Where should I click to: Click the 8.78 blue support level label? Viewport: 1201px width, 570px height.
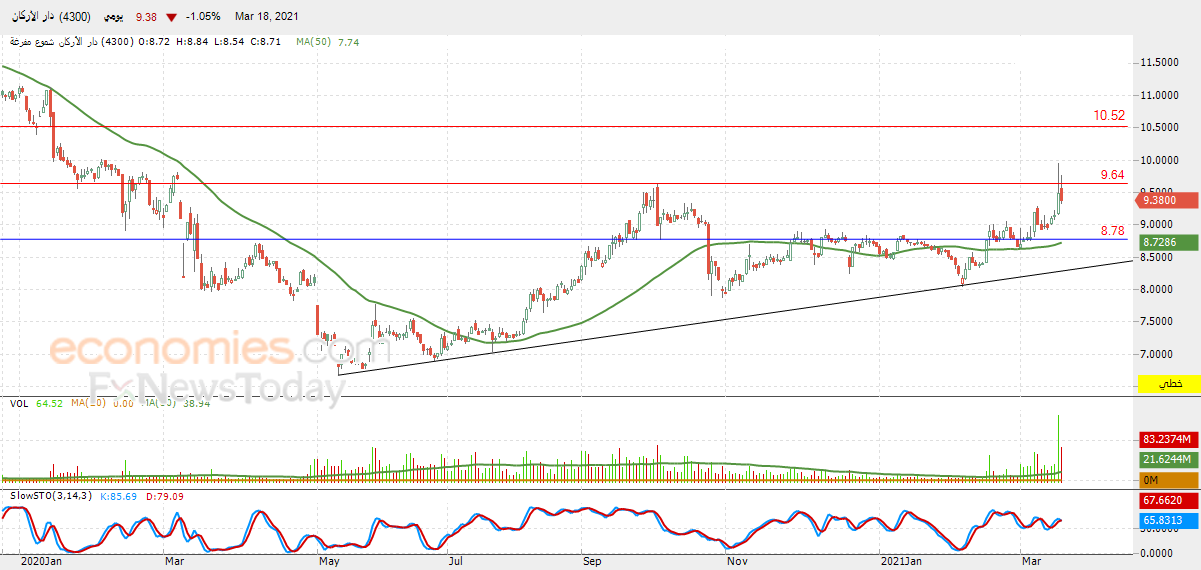1113,231
